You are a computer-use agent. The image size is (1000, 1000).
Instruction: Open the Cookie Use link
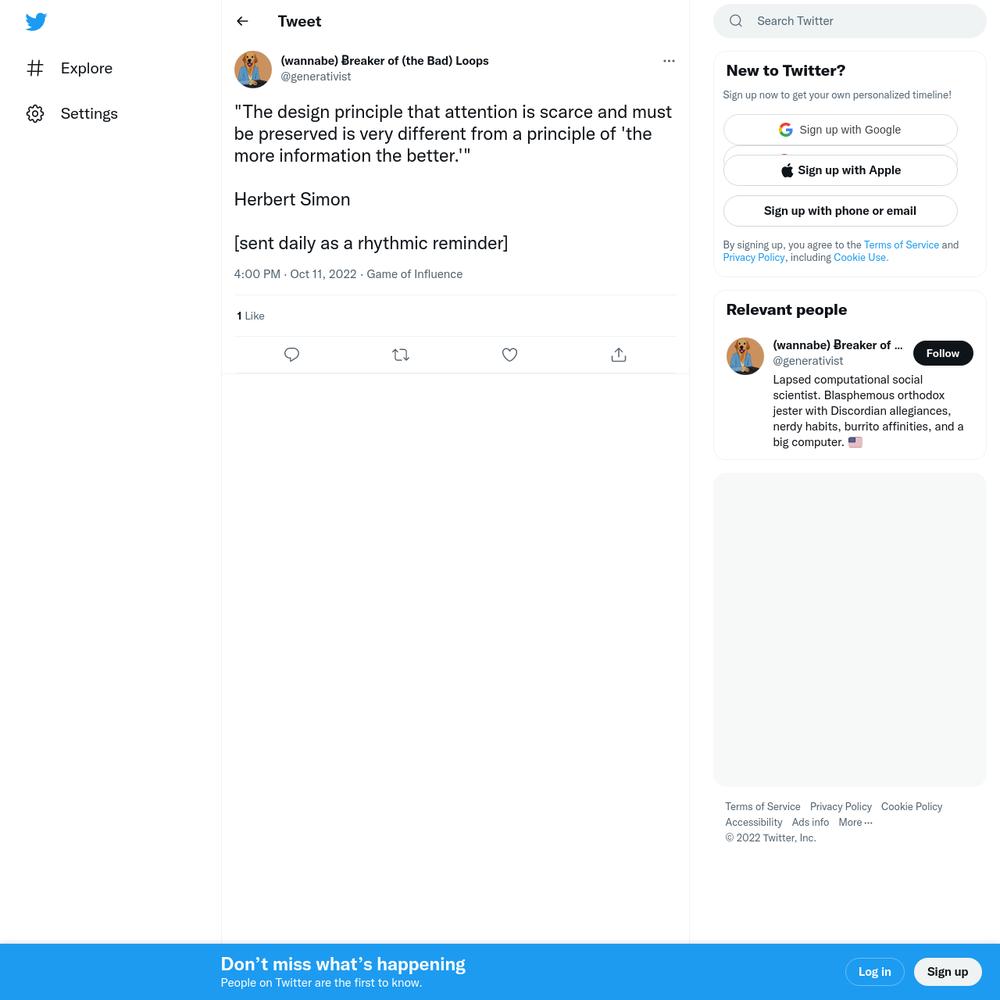tap(860, 258)
